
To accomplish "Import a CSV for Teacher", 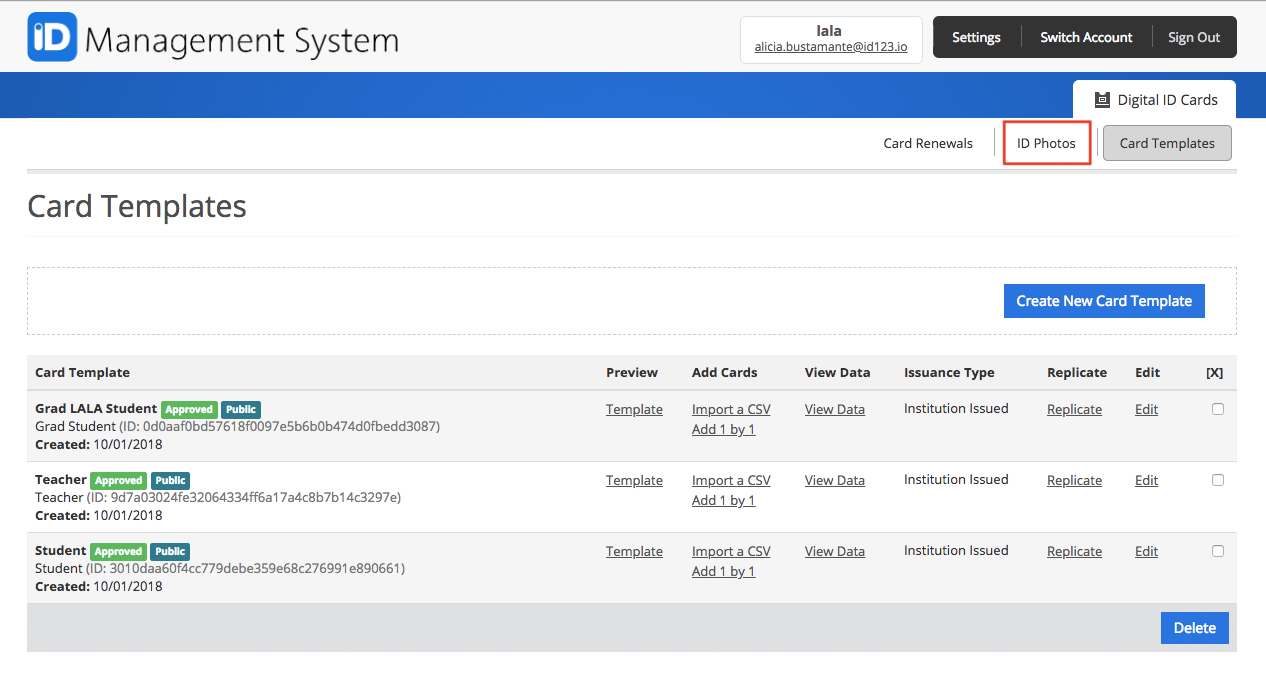I will coord(731,480).
